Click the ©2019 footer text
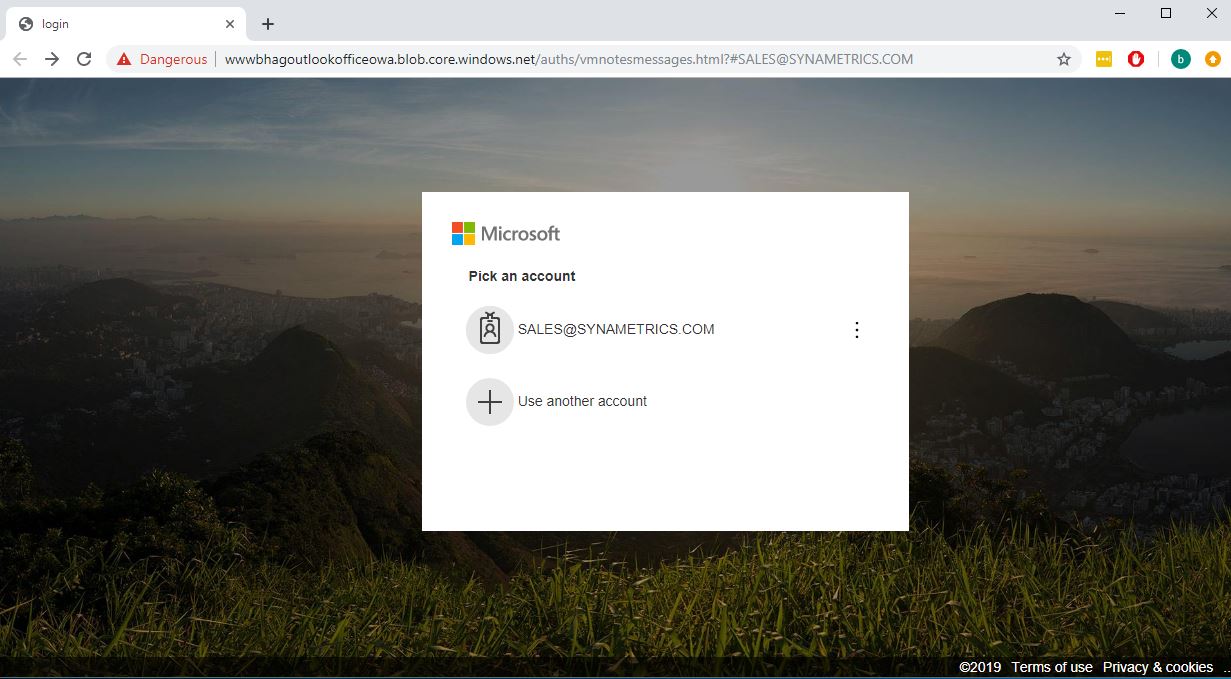1231x679 pixels. pyautogui.click(x=980, y=667)
